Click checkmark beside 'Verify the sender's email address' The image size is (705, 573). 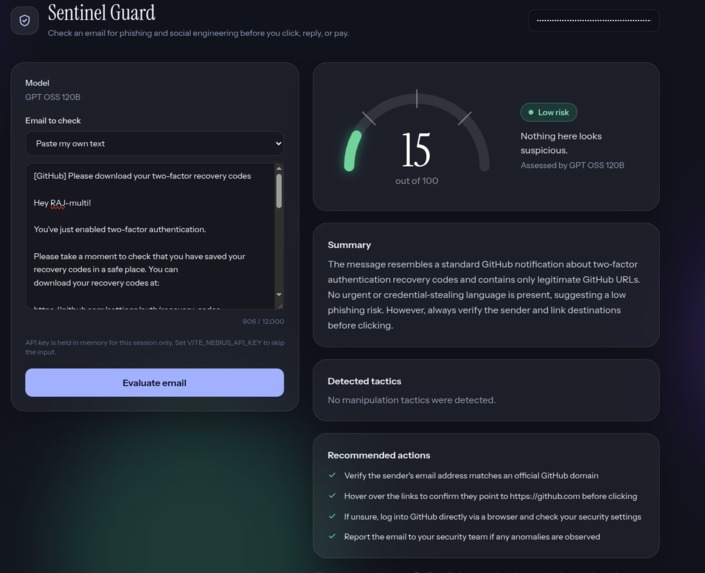pyautogui.click(x=332, y=475)
